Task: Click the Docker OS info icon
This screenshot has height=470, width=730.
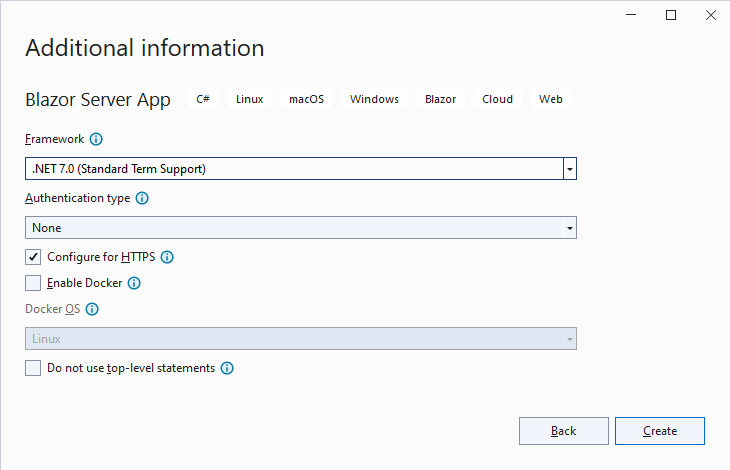Action: coord(92,309)
